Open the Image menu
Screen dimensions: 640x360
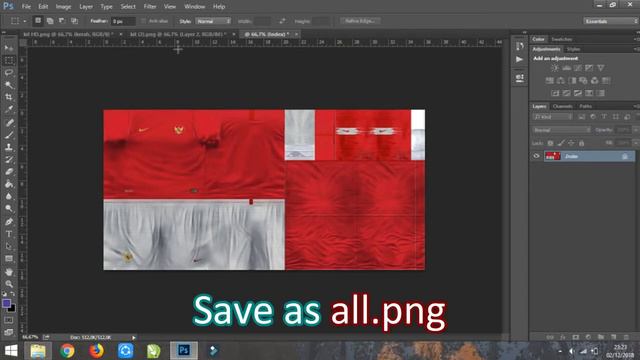[x=63, y=7]
